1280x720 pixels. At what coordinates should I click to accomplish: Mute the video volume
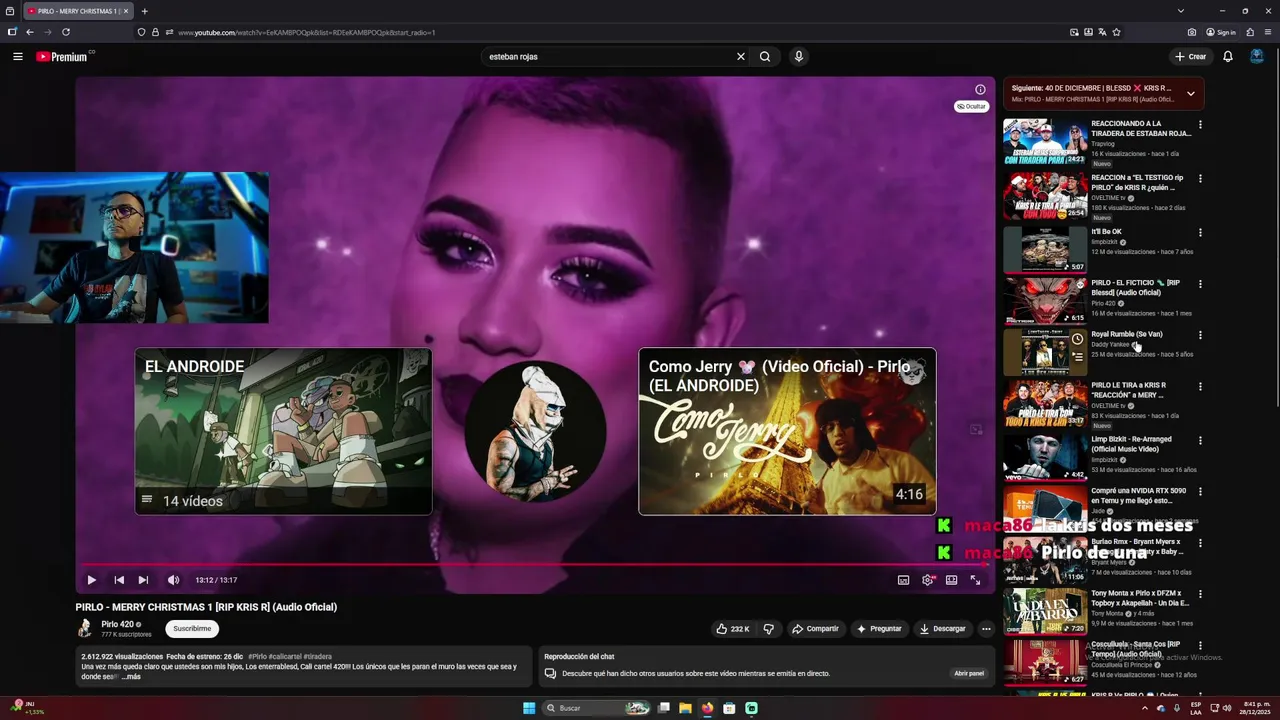pos(173,580)
